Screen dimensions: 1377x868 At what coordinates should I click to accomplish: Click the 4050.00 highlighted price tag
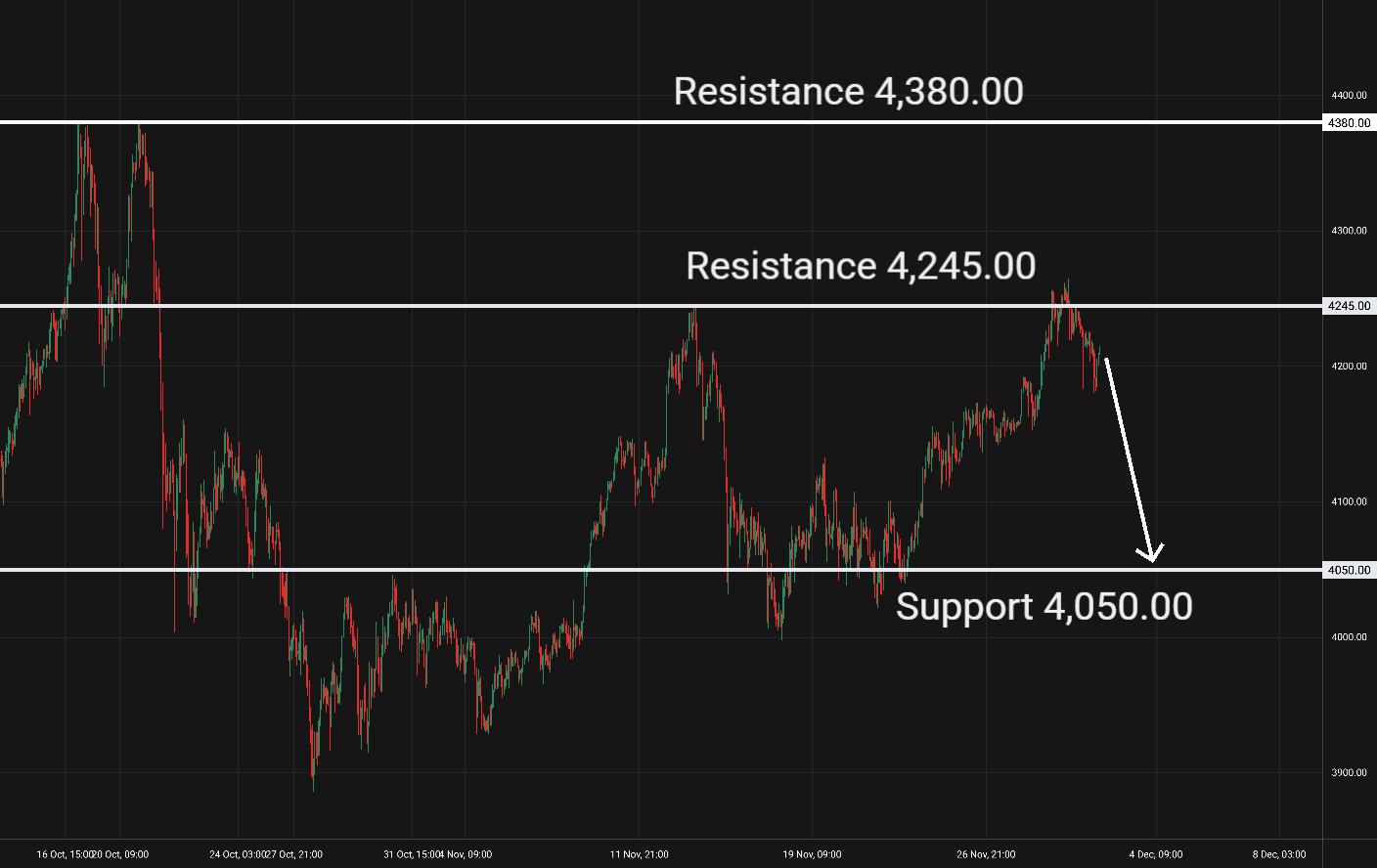(1350, 570)
